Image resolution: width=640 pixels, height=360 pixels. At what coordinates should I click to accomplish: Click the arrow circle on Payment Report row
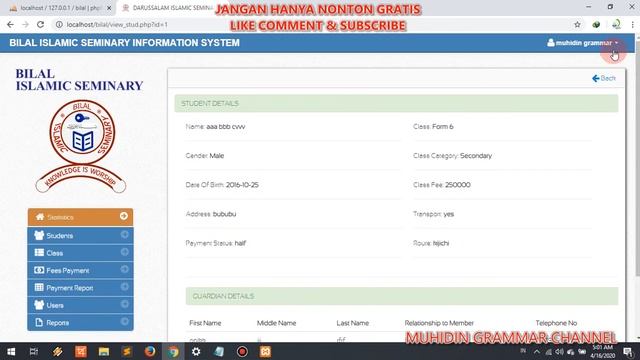(x=124, y=287)
